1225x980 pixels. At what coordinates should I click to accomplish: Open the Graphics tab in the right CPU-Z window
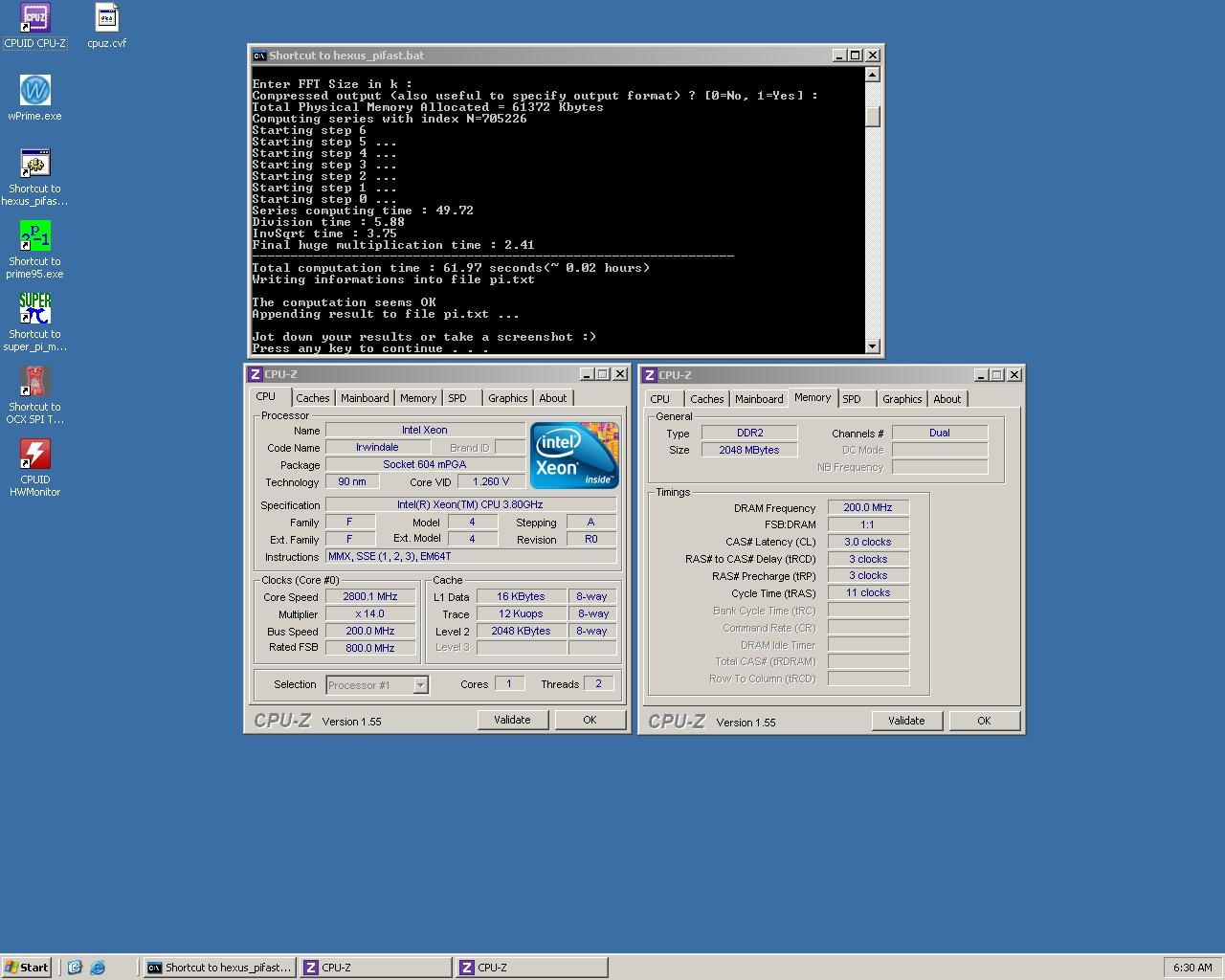902,399
